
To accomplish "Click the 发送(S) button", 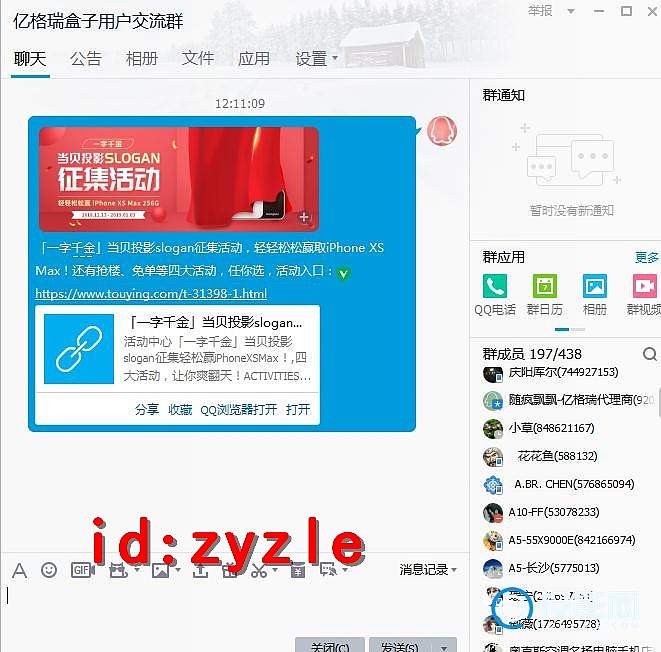I will point(400,646).
